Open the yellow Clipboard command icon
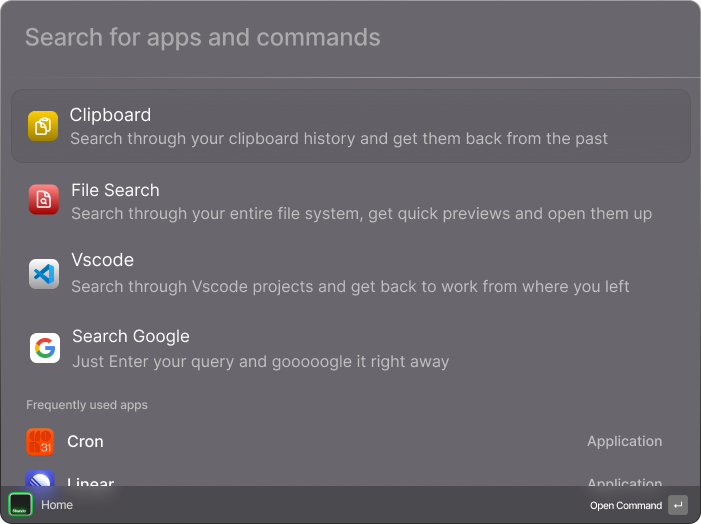Screen dimensions: 701x524 click(43, 126)
